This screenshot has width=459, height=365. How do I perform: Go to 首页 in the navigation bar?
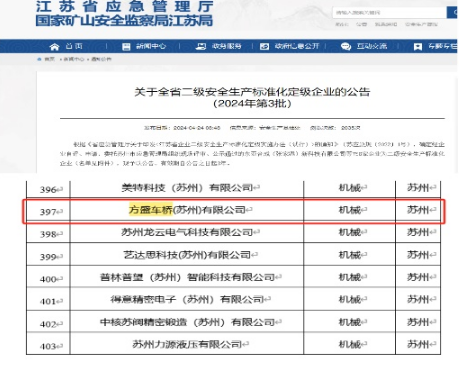74,46
